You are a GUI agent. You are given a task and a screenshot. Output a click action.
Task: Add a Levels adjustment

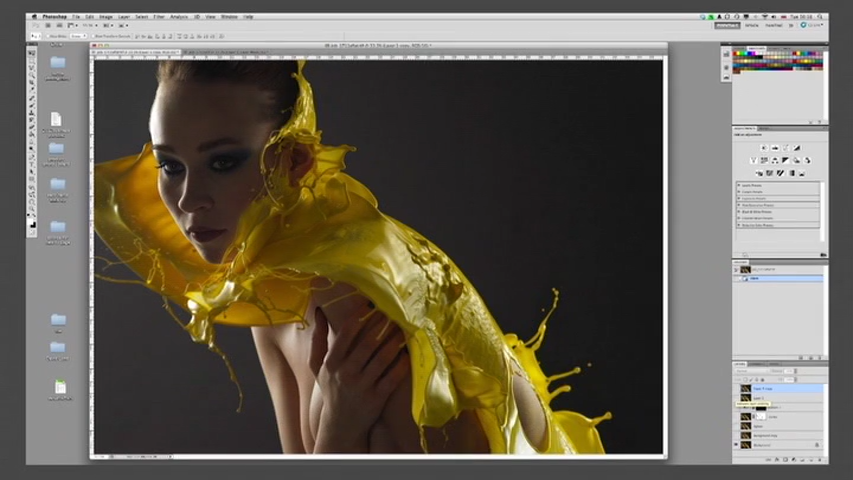[775, 148]
